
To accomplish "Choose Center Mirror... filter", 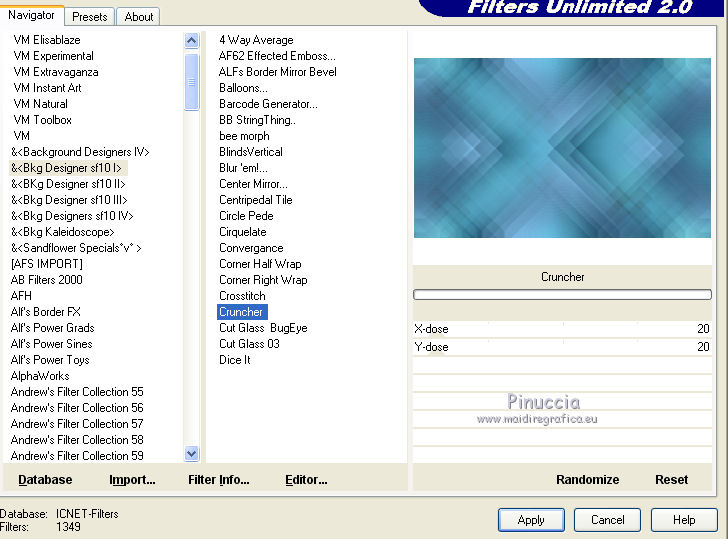I will point(253,184).
